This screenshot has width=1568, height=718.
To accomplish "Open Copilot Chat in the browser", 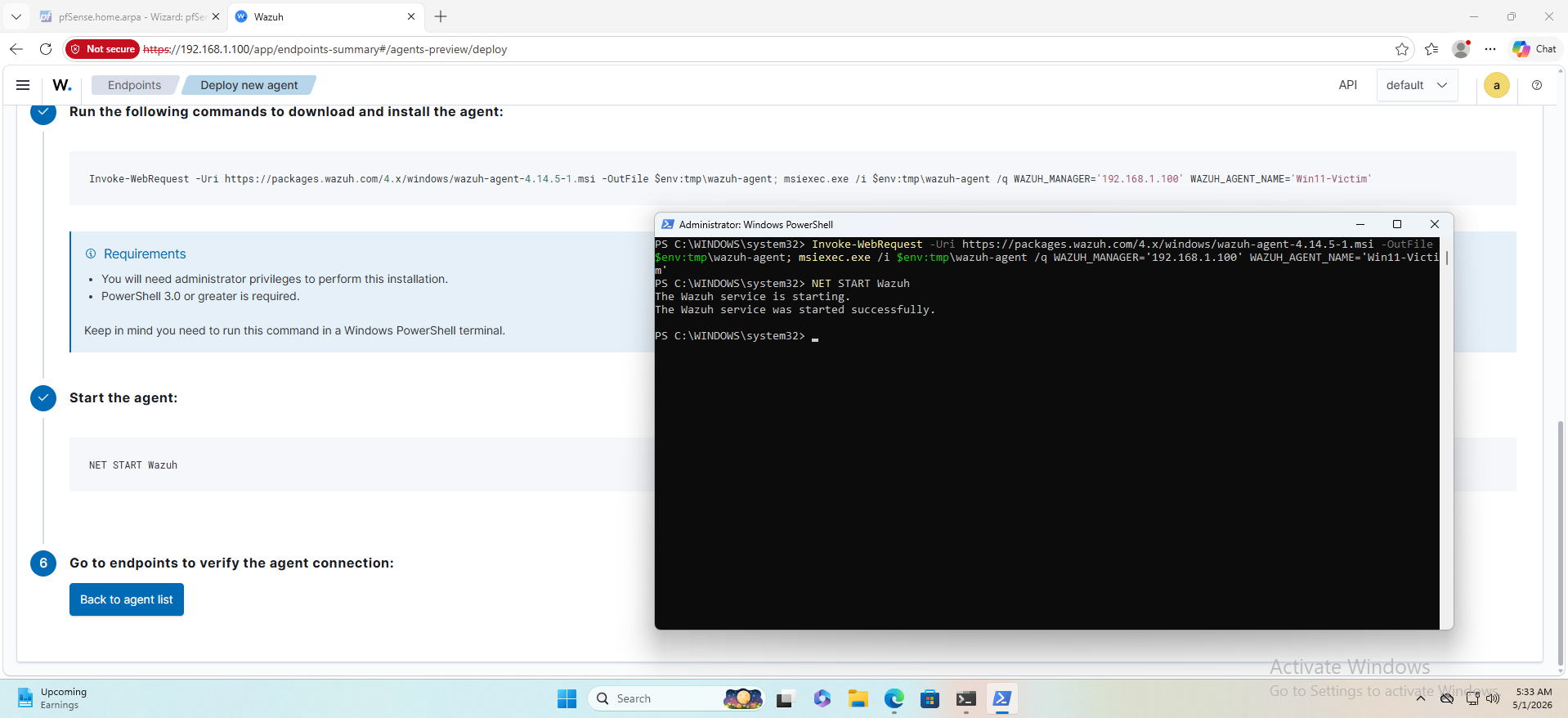I will [x=1534, y=49].
